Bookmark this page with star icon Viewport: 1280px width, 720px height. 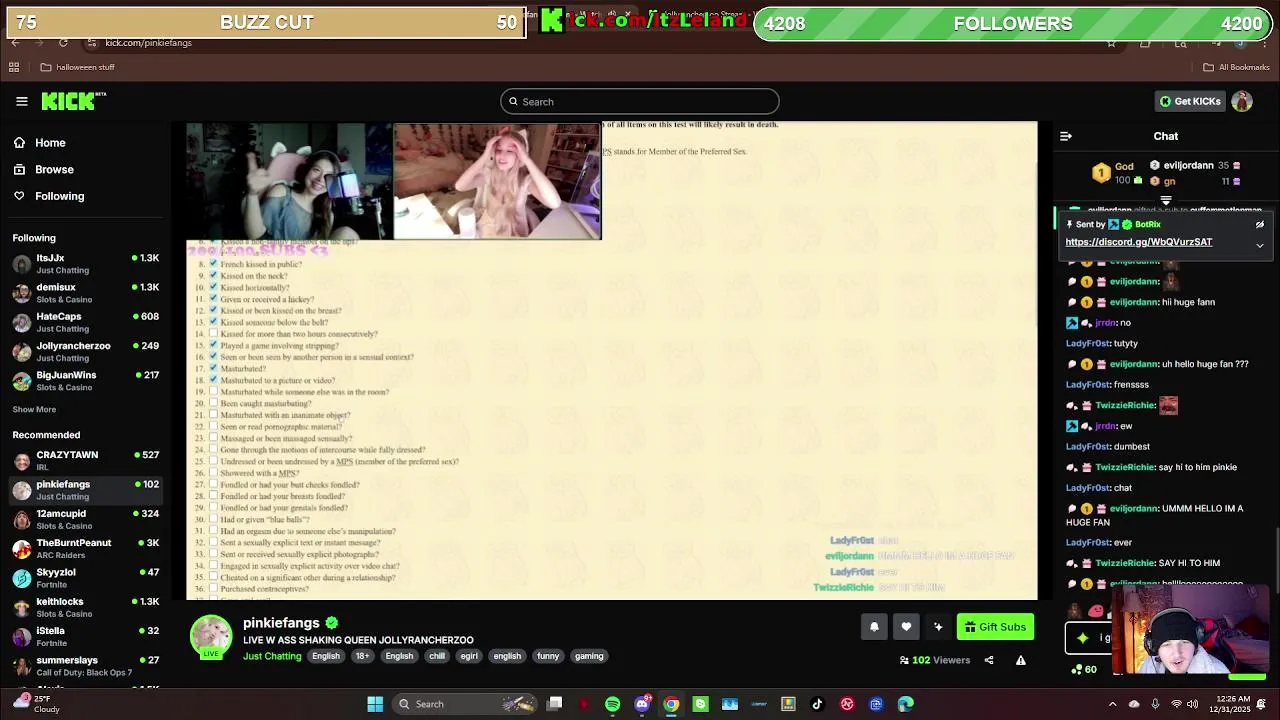click(1111, 43)
